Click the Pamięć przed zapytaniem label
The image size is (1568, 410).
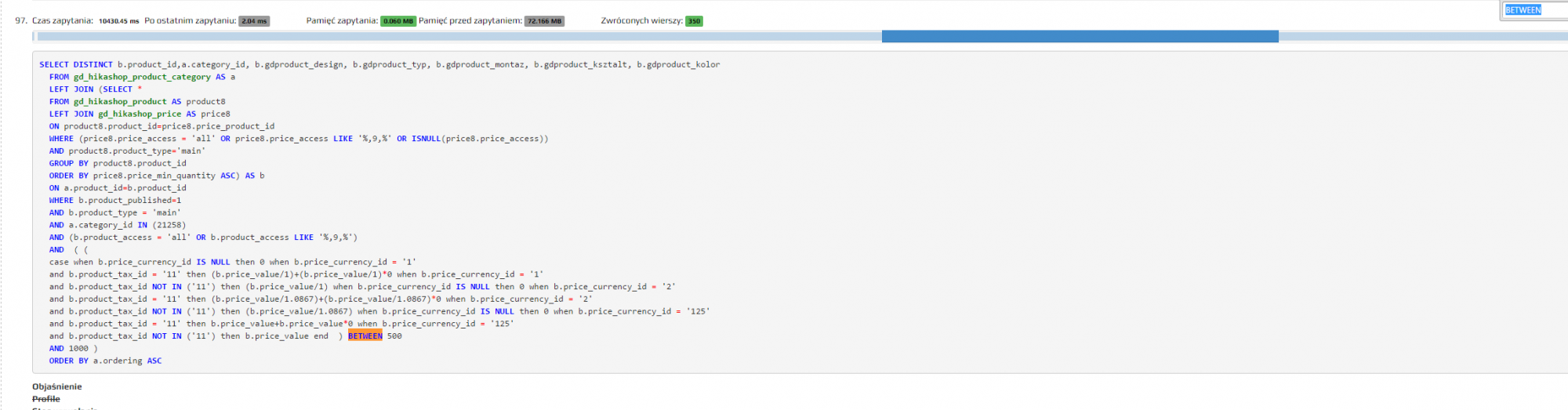(470, 20)
